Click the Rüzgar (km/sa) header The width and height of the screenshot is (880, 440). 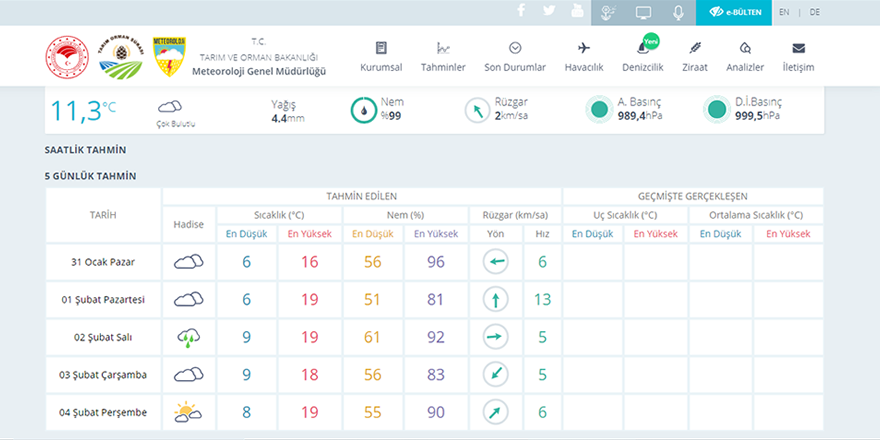coord(515,215)
